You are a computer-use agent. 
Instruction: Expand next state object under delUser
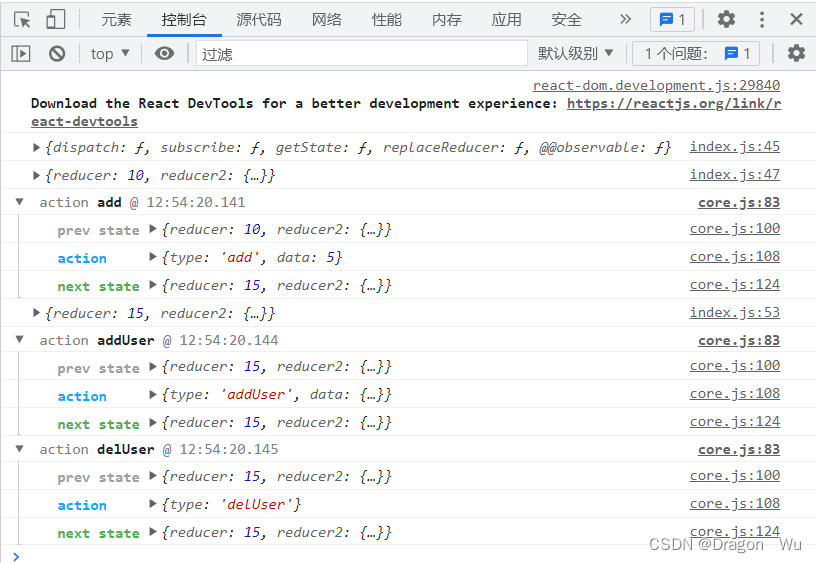click(x=153, y=532)
